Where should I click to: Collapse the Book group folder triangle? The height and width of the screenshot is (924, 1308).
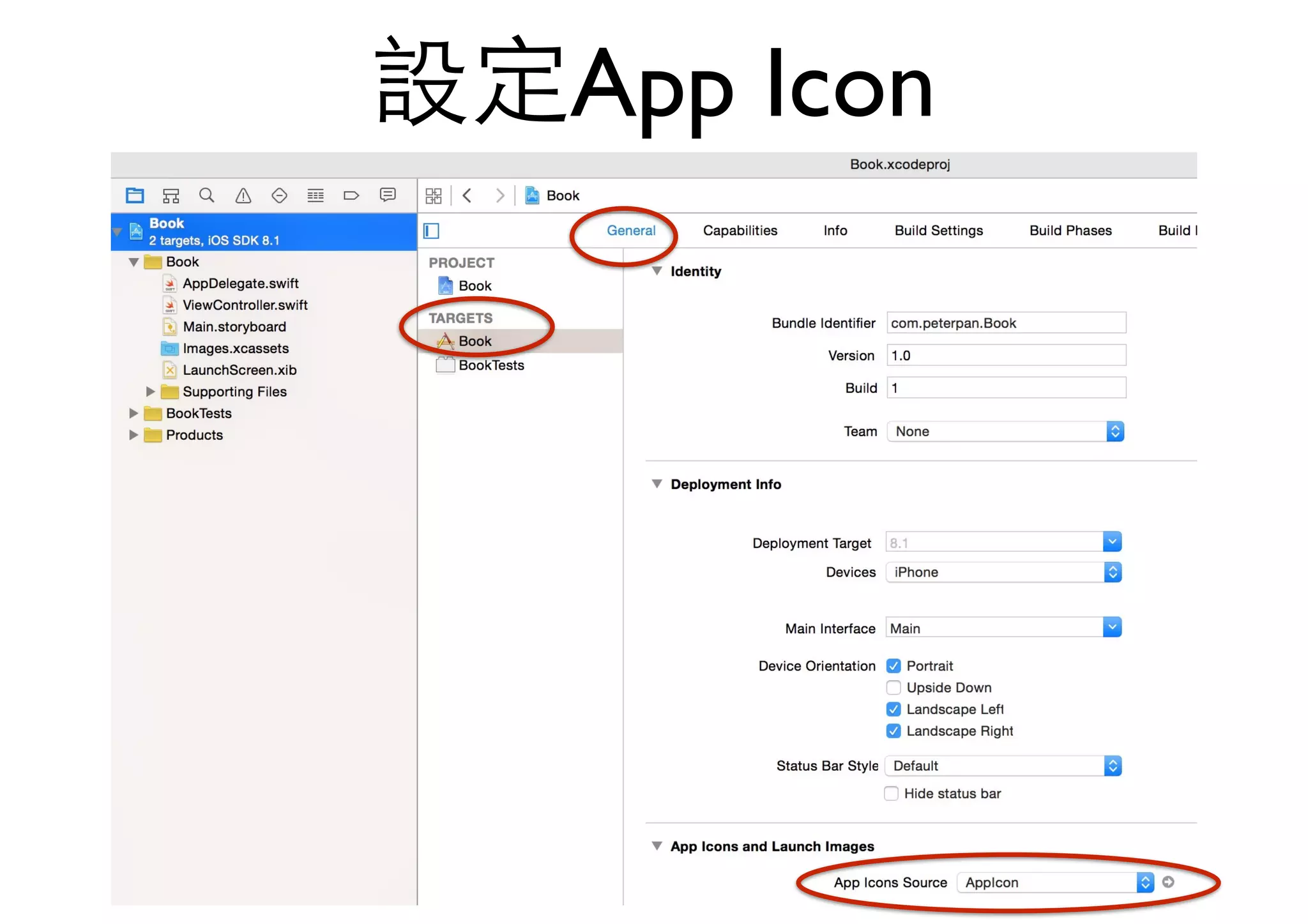133,262
